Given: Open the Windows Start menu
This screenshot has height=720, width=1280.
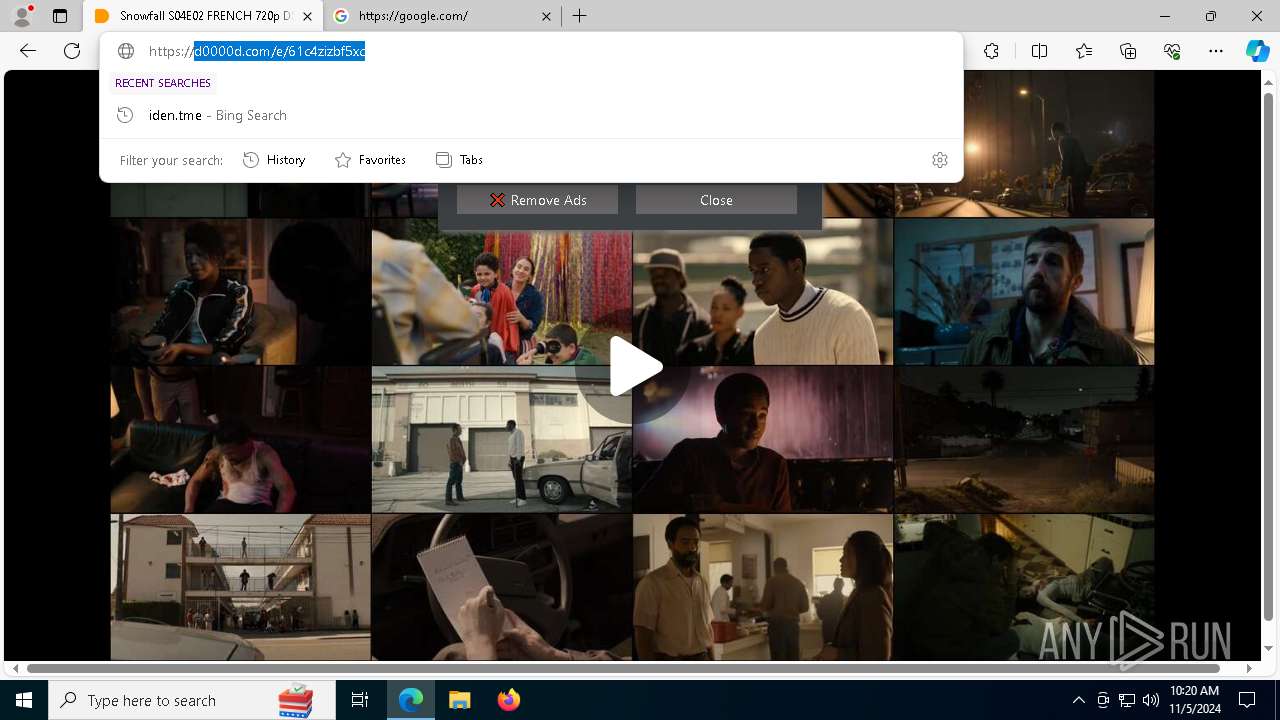Looking at the screenshot, I should click(24, 700).
